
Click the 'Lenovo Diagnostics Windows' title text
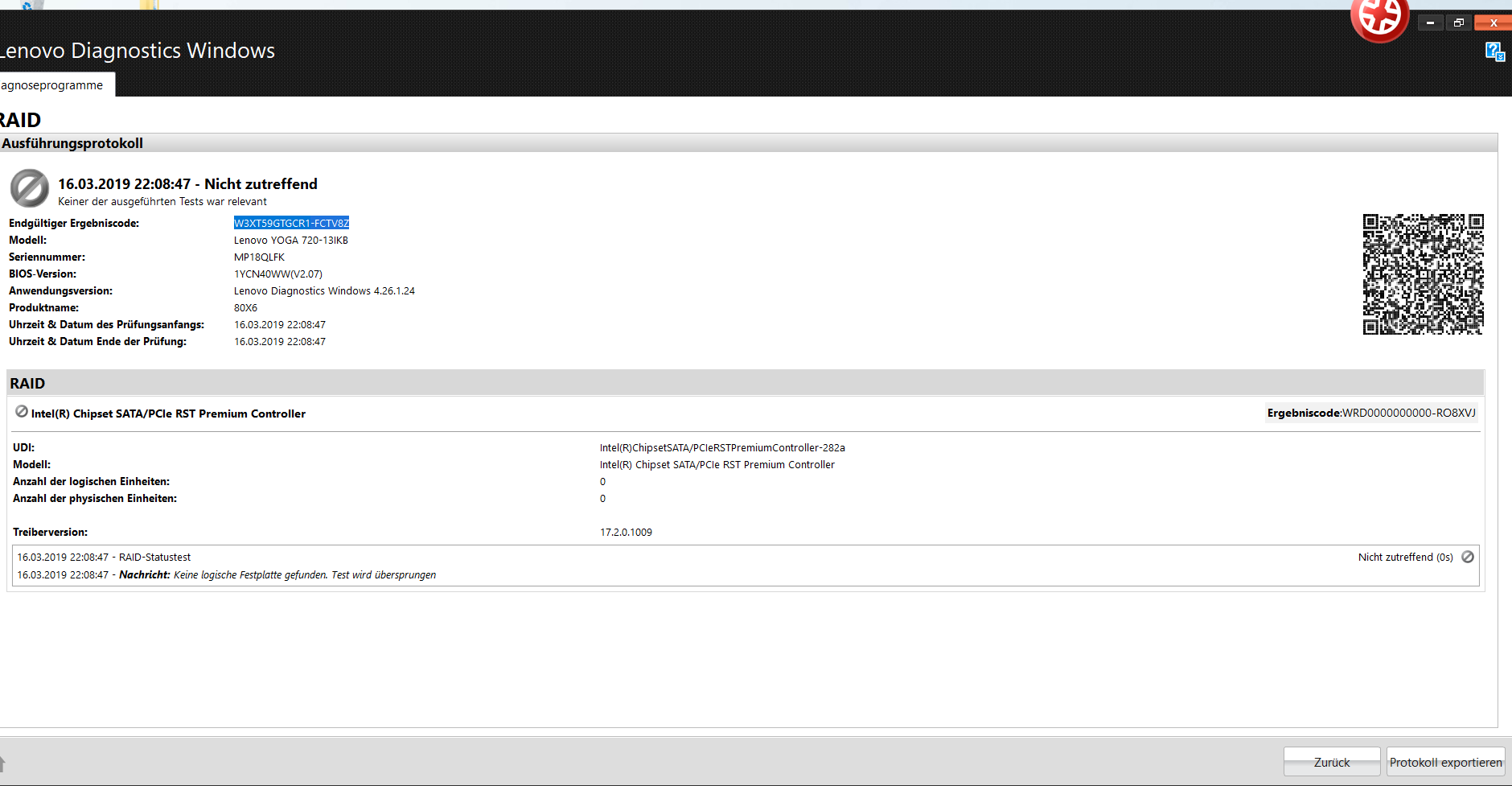coord(138,50)
